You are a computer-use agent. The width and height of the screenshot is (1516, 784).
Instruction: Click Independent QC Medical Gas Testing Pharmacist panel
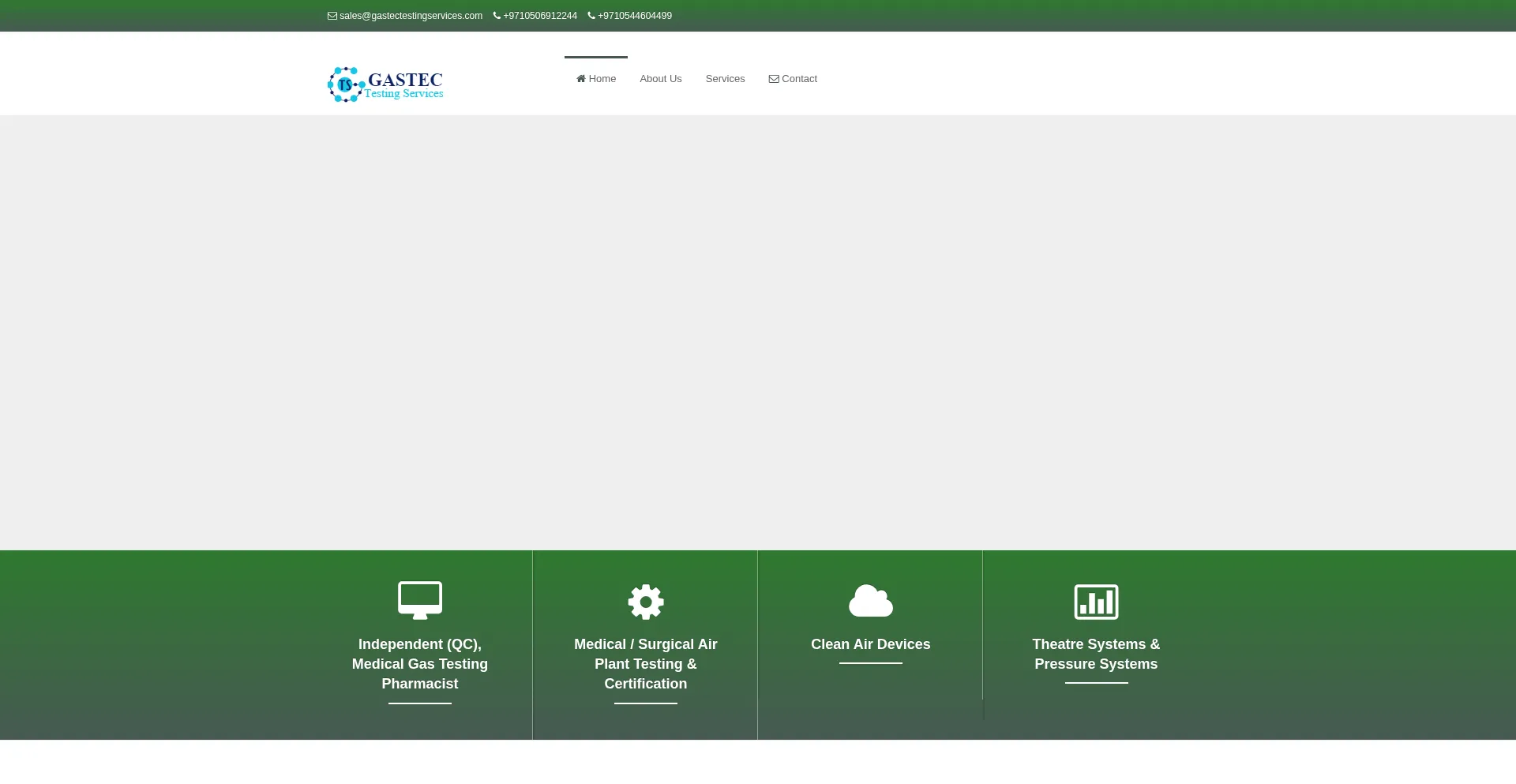point(419,663)
